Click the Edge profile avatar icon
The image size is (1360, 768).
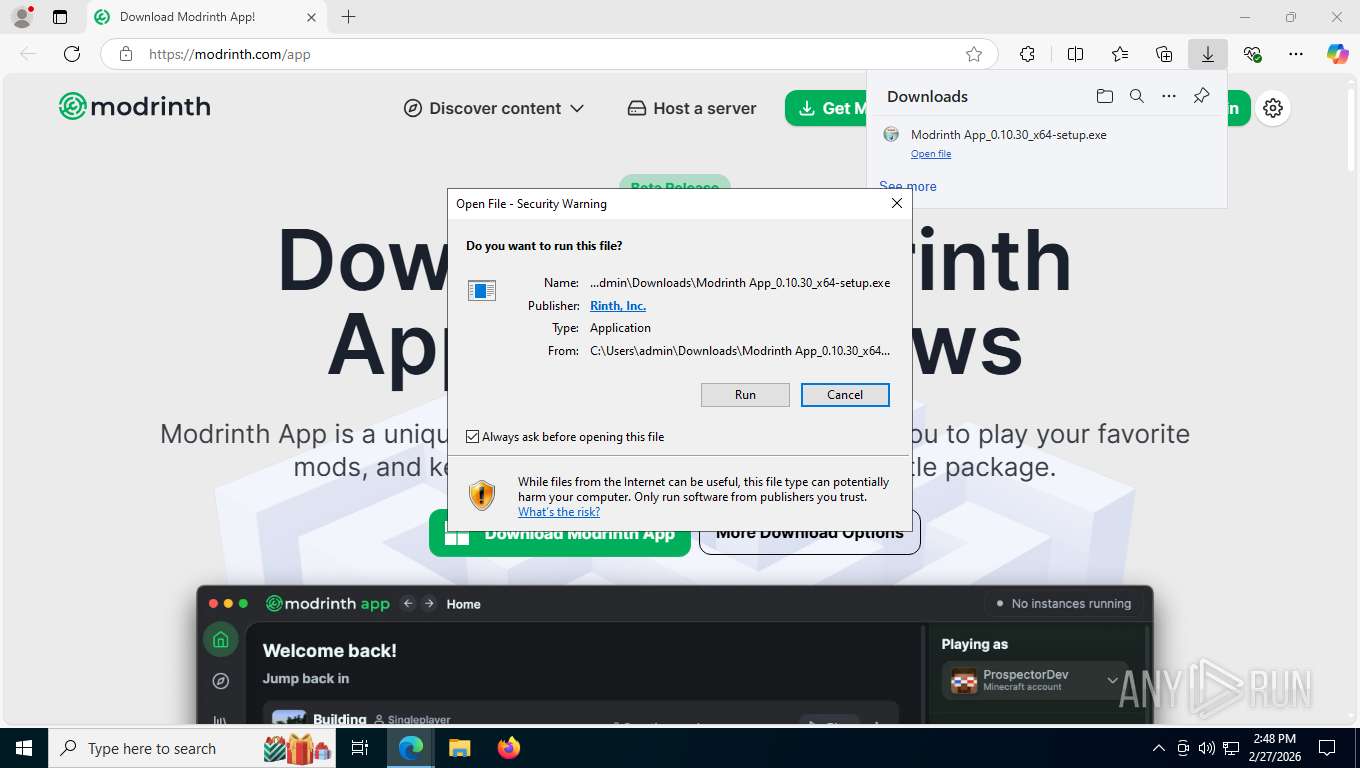pyautogui.click(x=21, y=16)
